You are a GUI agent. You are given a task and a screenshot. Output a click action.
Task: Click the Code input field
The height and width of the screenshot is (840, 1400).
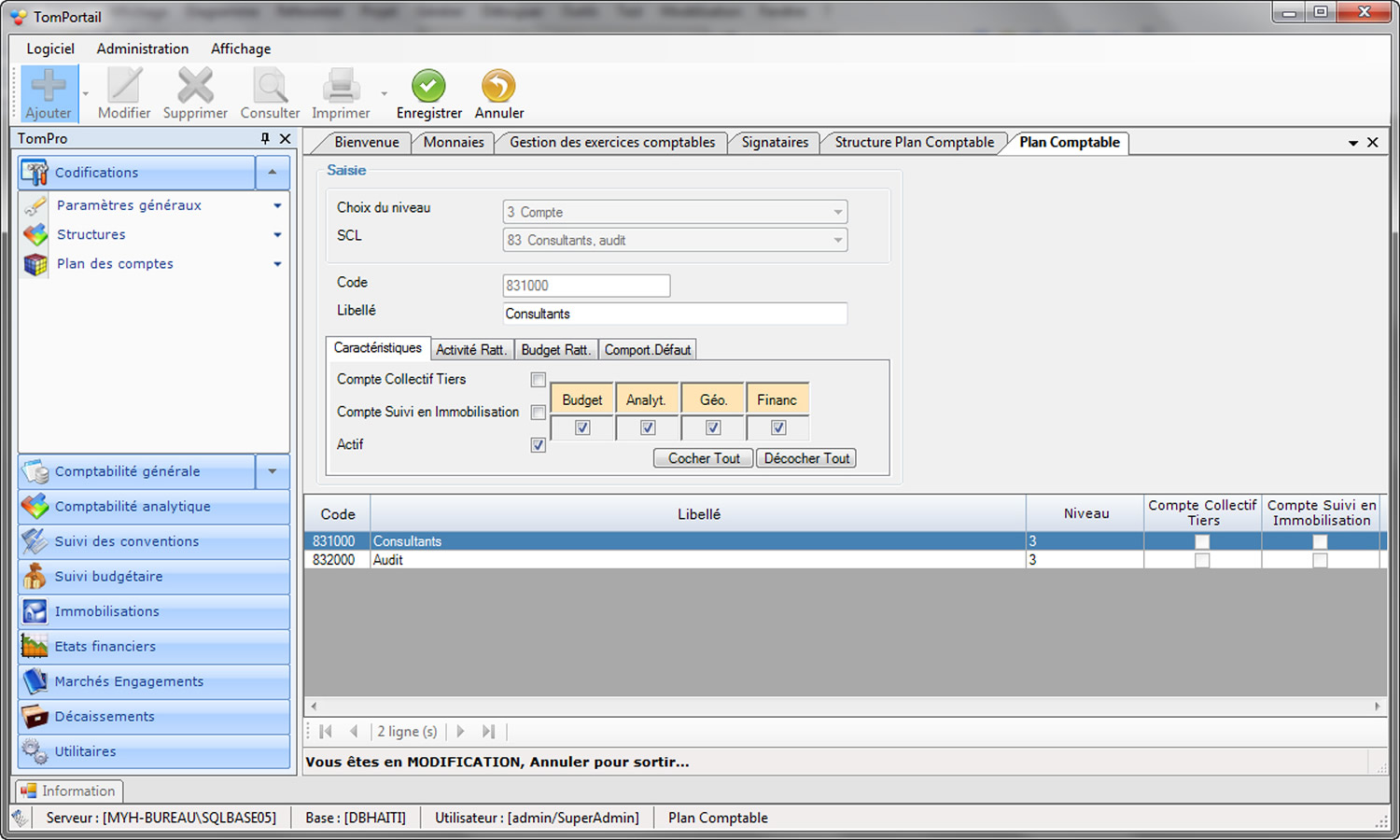tap(586, 286)
